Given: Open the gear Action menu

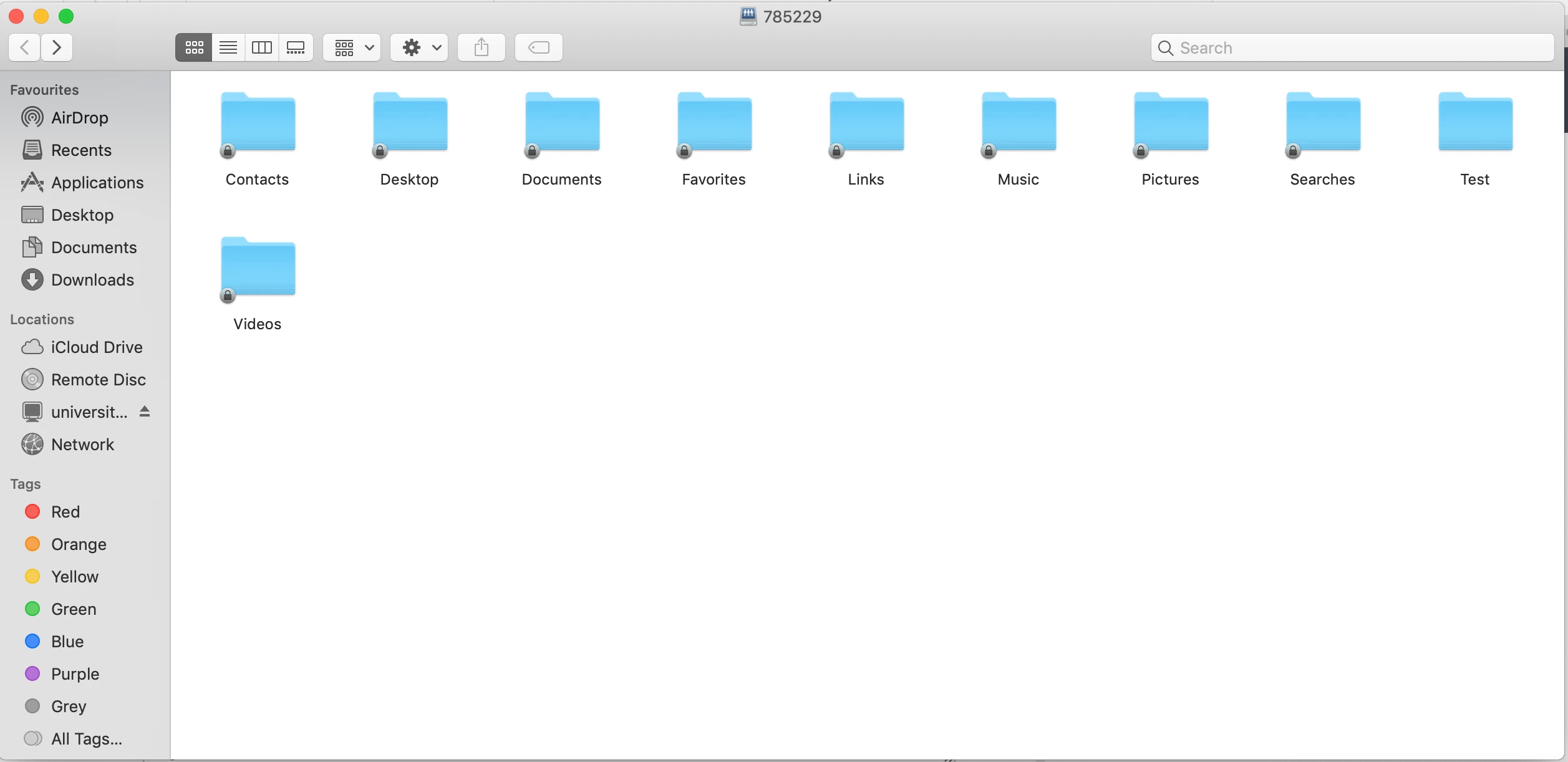Looking at the screenshot, I should pos(420,47).
